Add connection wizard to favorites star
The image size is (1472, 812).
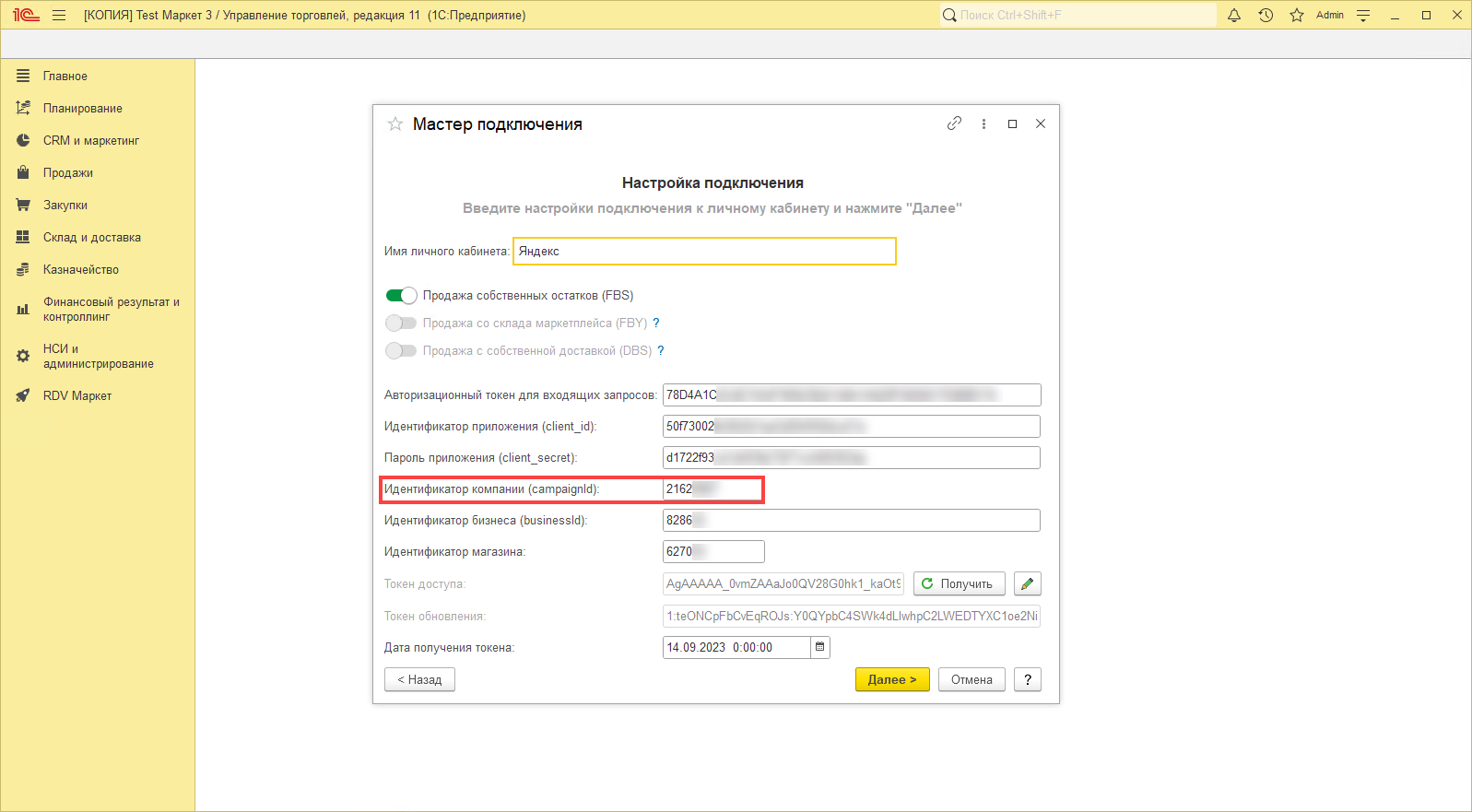(x=395, y=124)
